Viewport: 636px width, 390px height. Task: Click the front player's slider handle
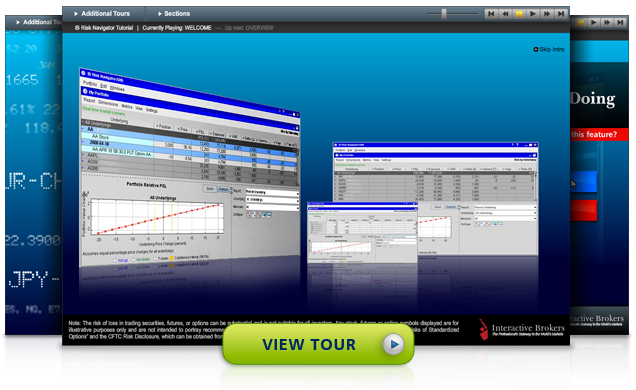click(x=444, y=14)
